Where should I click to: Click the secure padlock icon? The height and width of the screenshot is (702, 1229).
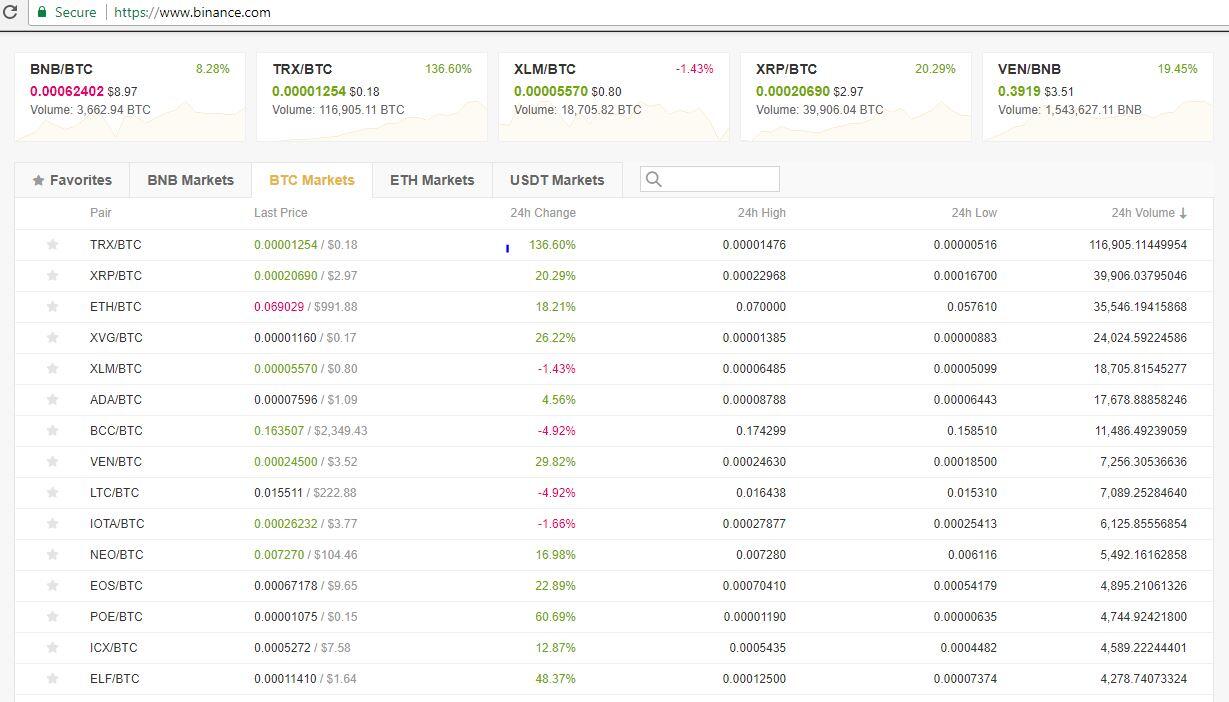pos(42,12)
